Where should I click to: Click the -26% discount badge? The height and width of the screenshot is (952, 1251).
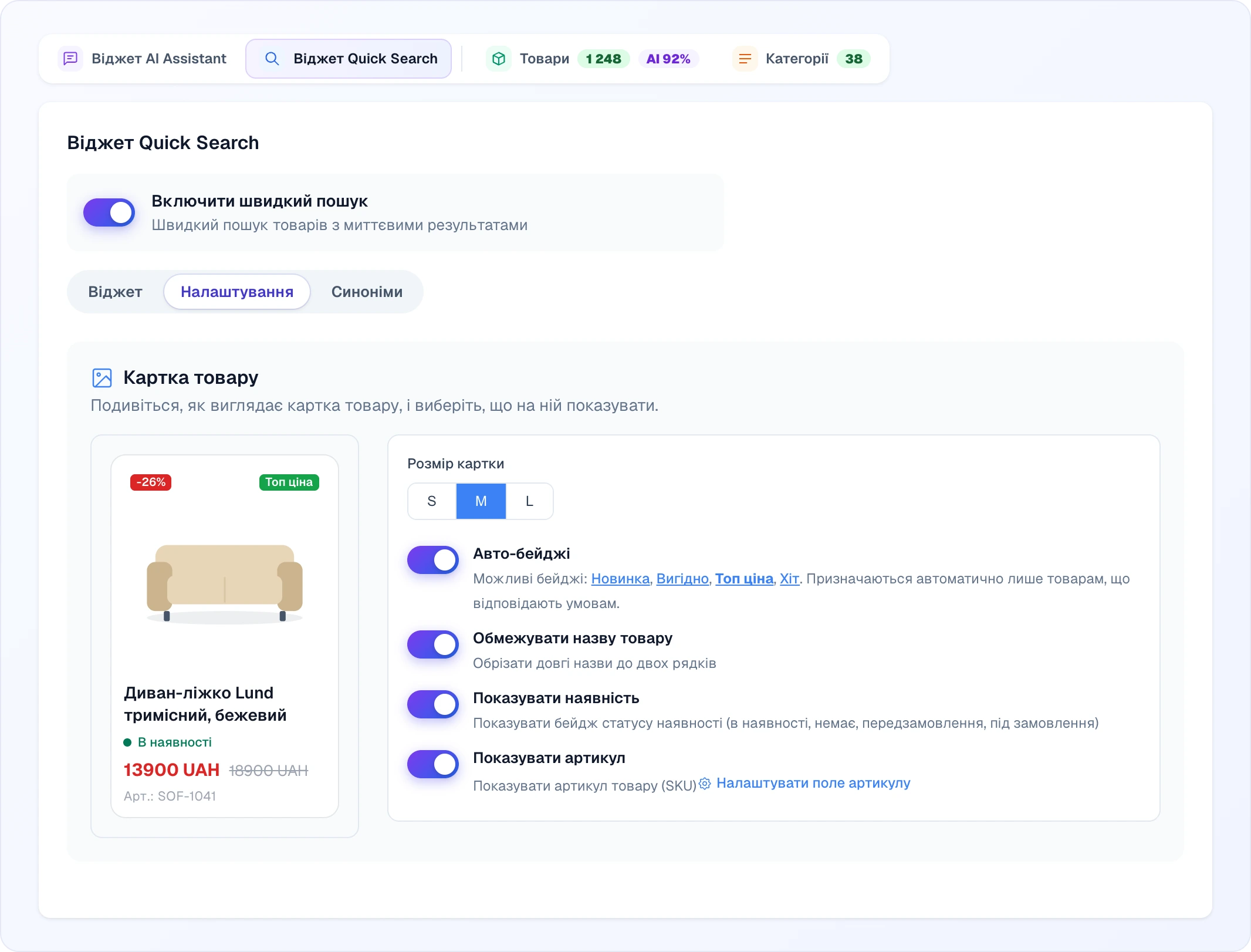pos(151,482)
